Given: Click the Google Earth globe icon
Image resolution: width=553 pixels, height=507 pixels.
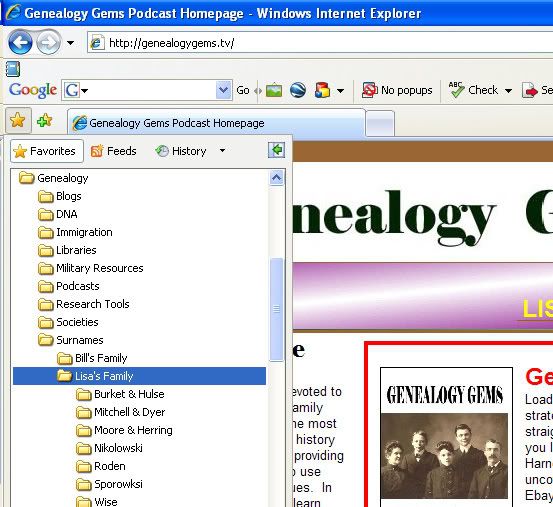Looking at the screenshot, I should [298, 90].
